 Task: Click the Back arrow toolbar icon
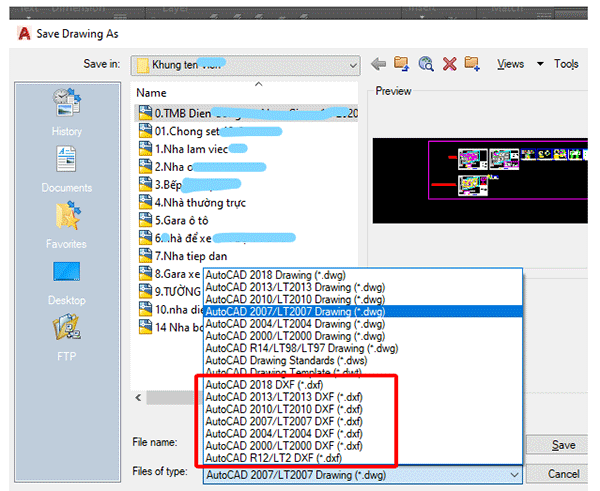(x=378, y=64)
